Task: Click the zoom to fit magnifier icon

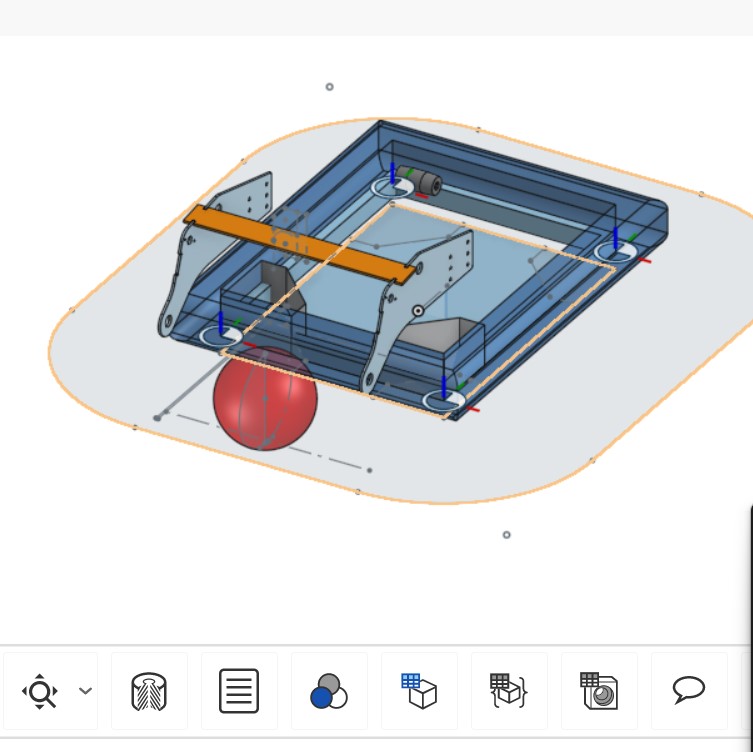Action: 40,691
